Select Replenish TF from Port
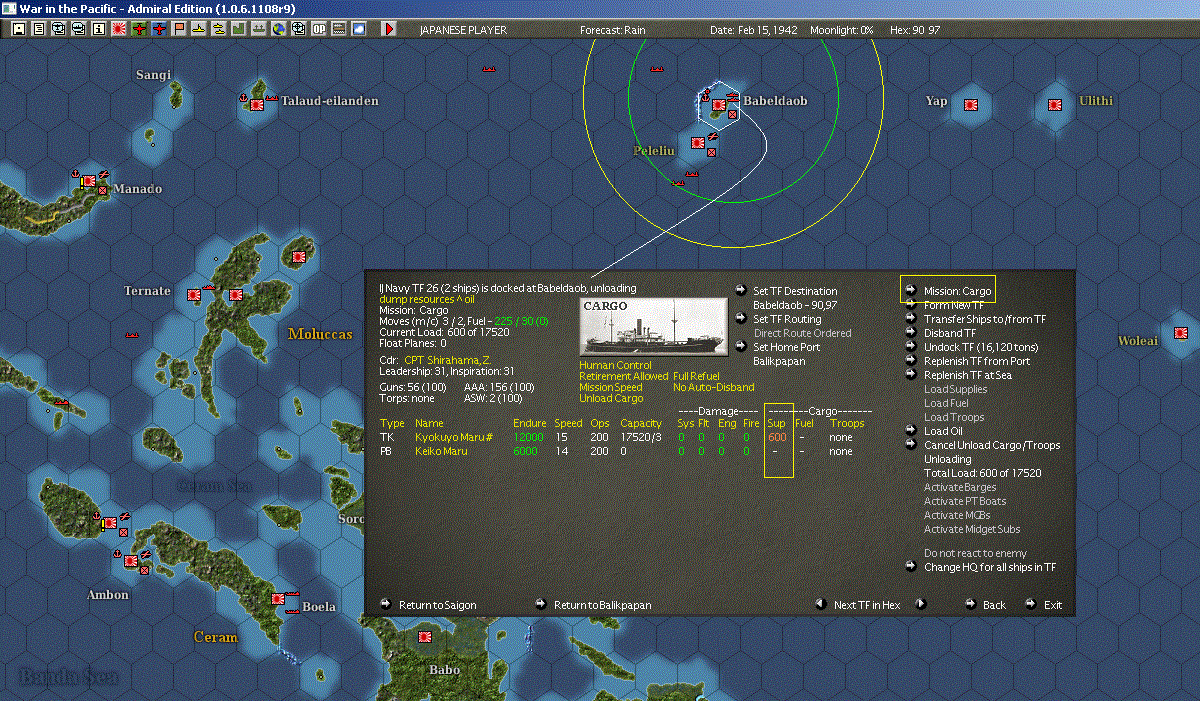 (x=977, y=361)
